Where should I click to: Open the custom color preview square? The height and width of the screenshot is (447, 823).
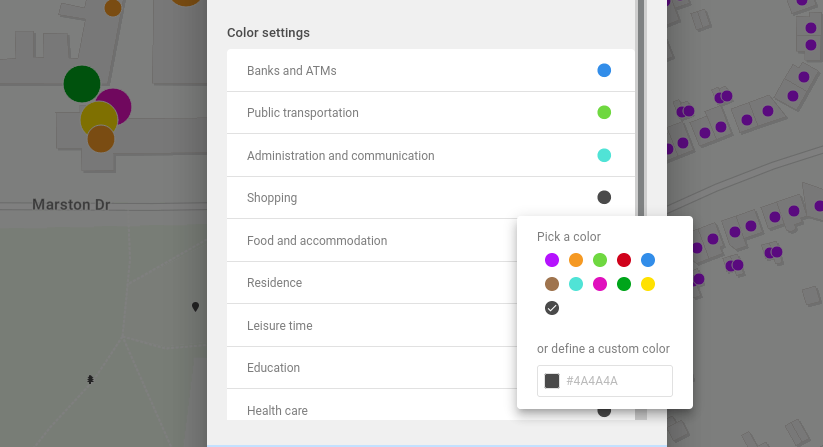coord(552,381)
